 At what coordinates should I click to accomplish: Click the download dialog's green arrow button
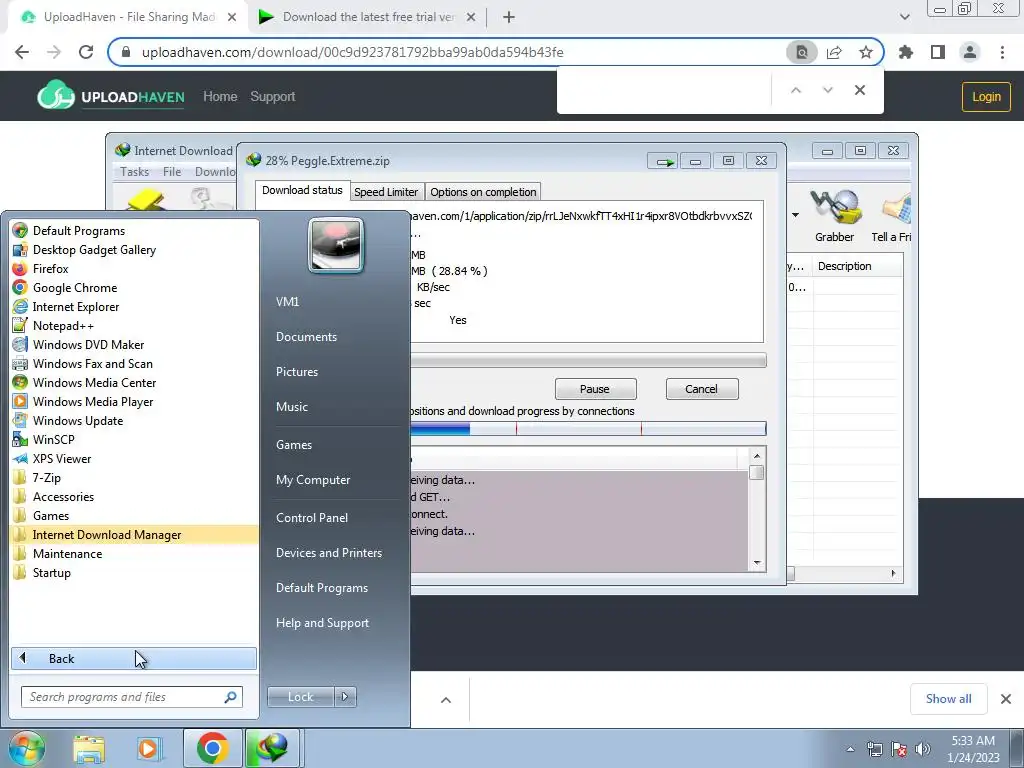(664, 161)
